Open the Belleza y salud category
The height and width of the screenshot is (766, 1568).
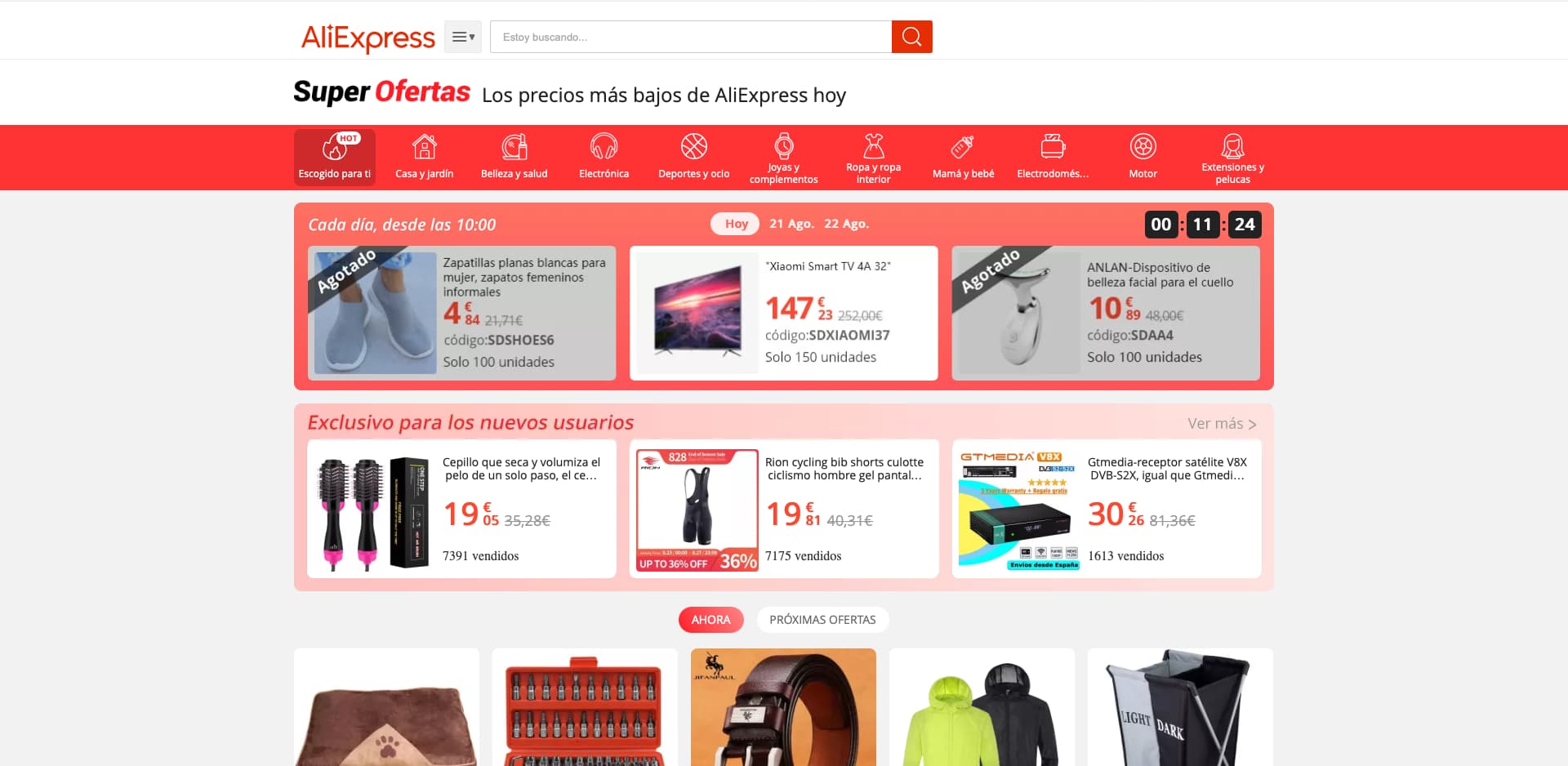pos(514,158)
